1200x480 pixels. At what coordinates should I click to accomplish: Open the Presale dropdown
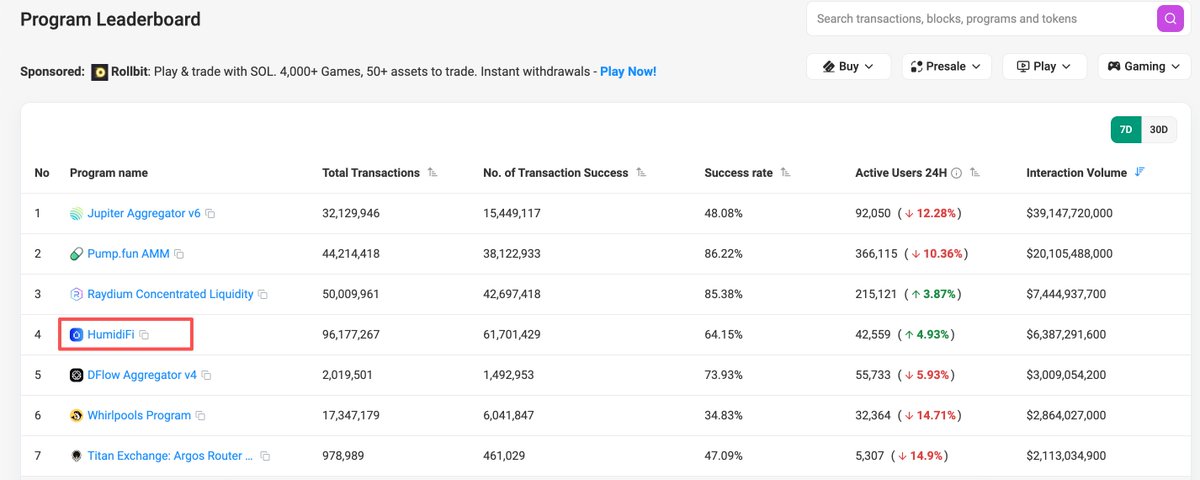(947, 67)
